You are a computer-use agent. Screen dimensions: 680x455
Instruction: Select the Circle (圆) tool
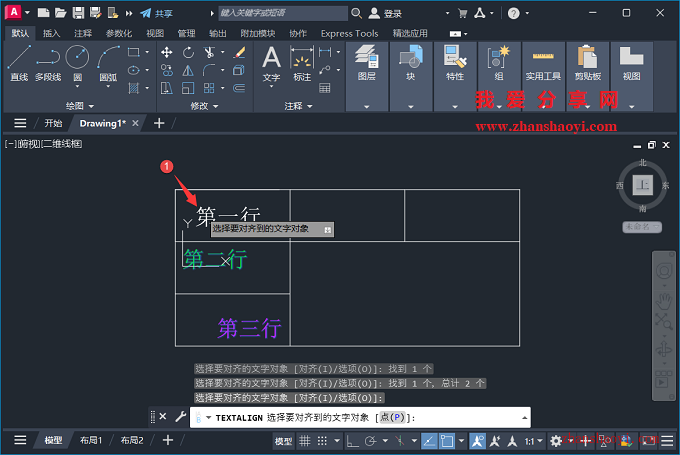[77, 57]
